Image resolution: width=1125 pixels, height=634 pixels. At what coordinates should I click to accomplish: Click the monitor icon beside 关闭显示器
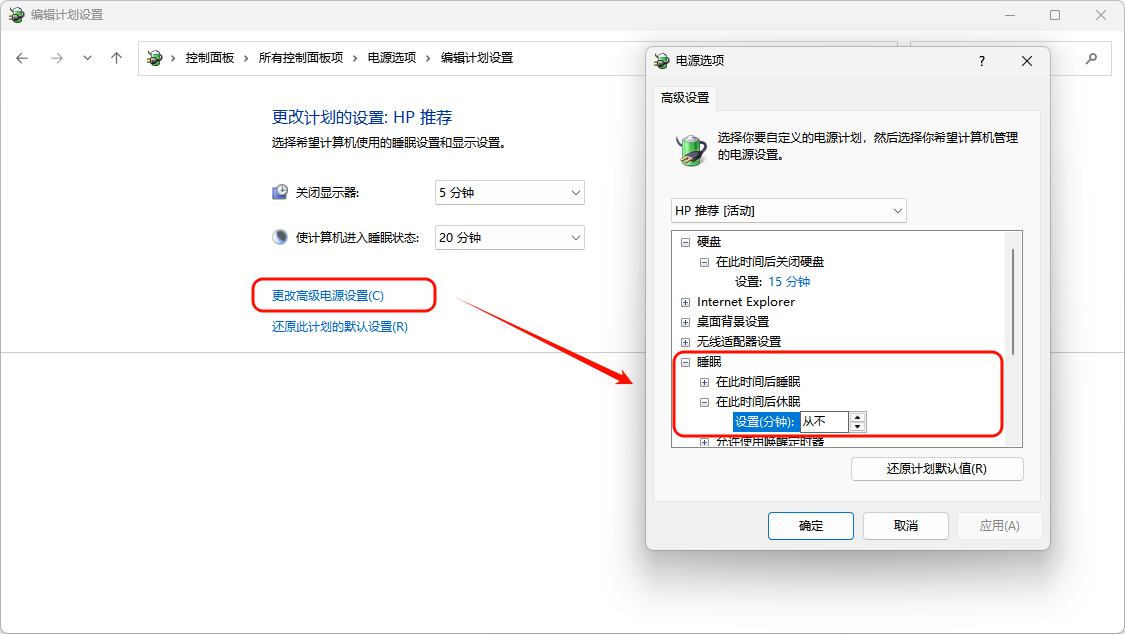point(280,192)
